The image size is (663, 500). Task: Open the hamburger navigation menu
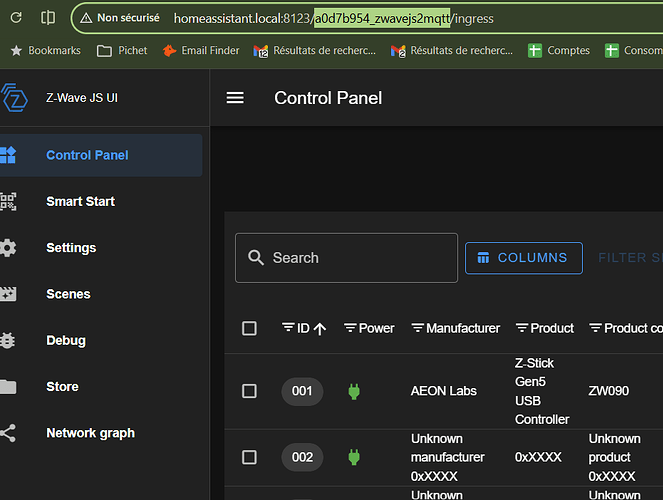click(x=235, y=98)
